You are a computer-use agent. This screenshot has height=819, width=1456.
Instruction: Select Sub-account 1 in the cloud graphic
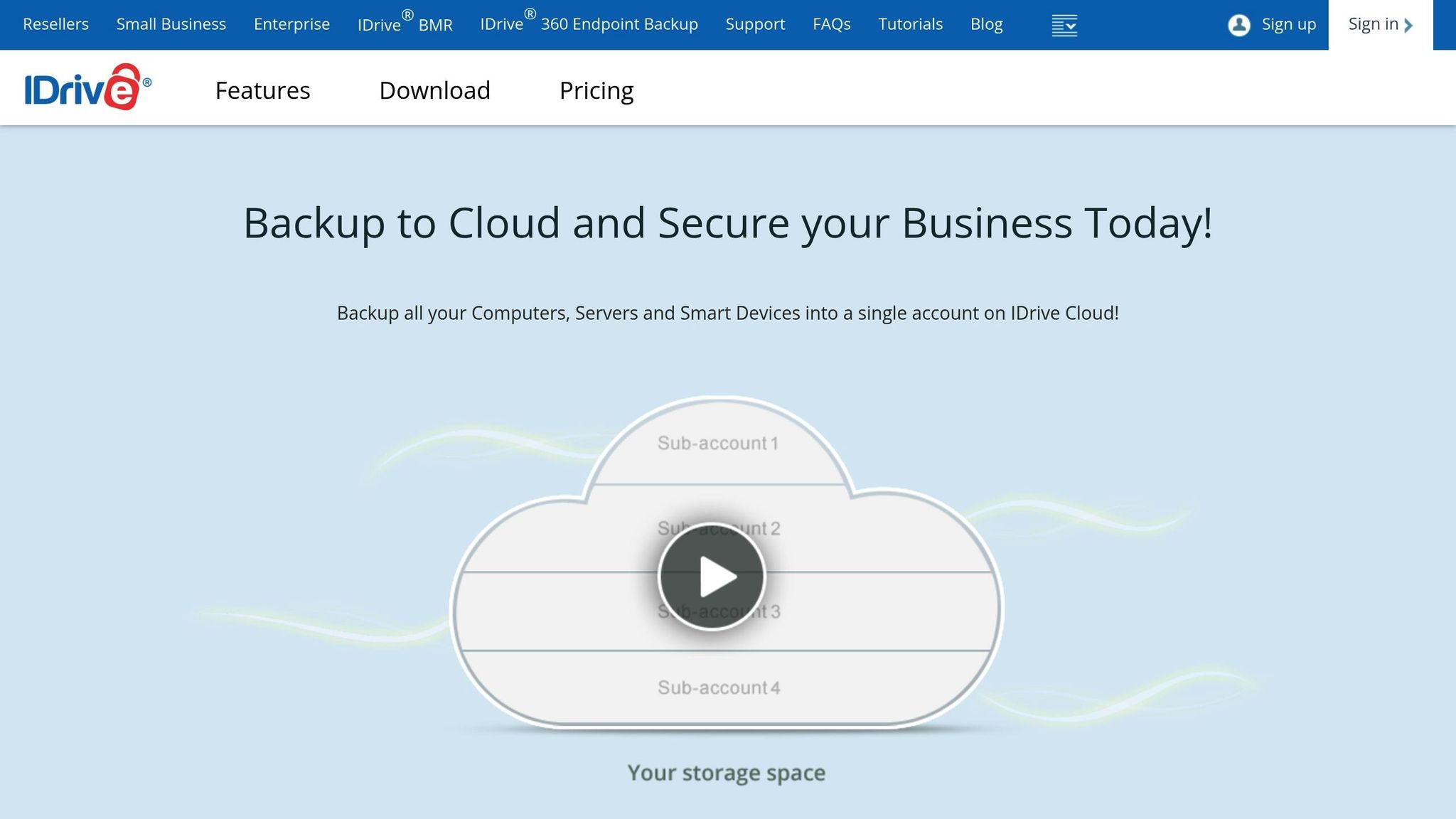pos(717,442)
